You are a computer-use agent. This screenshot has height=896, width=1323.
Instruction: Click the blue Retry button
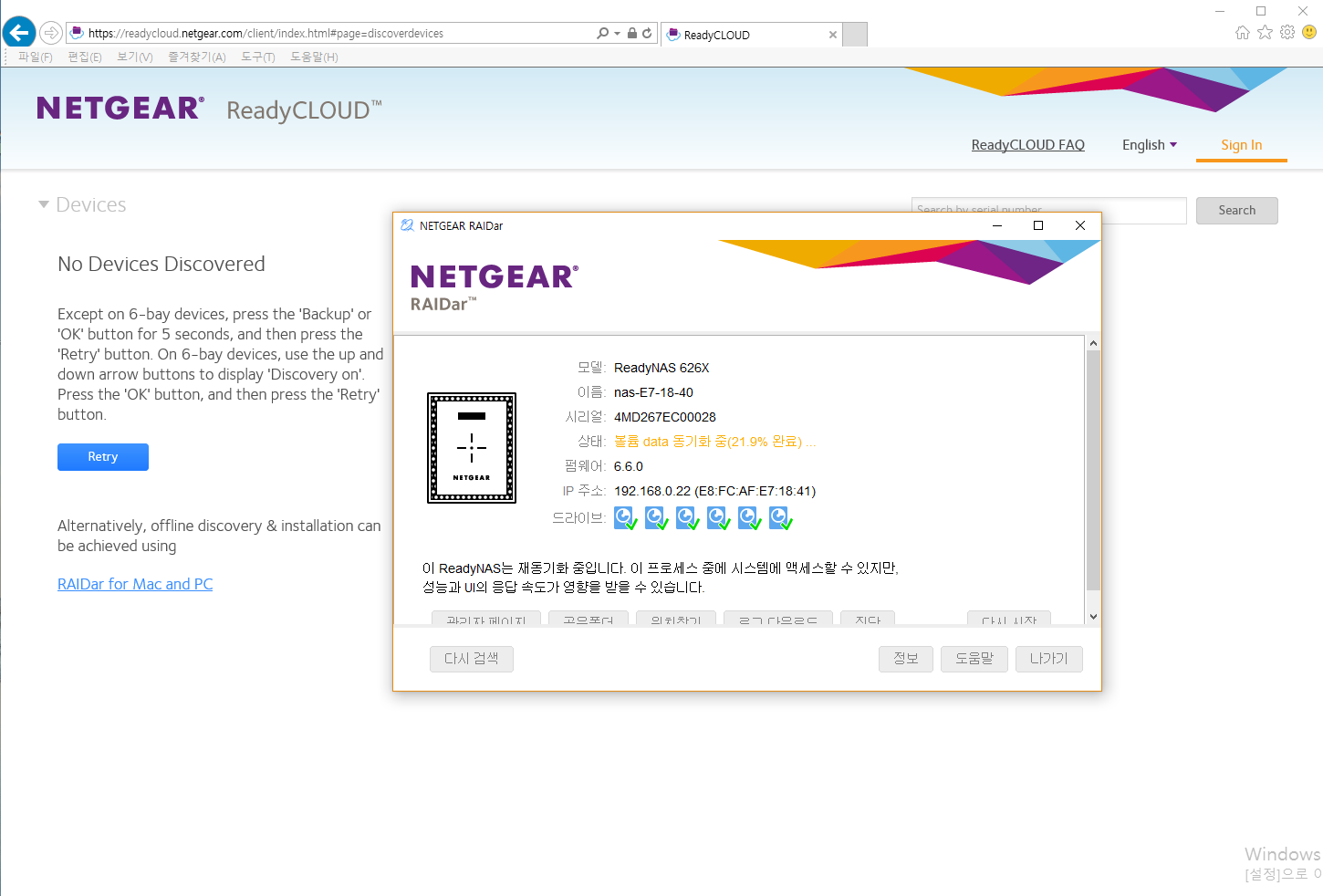click(103, 457)
